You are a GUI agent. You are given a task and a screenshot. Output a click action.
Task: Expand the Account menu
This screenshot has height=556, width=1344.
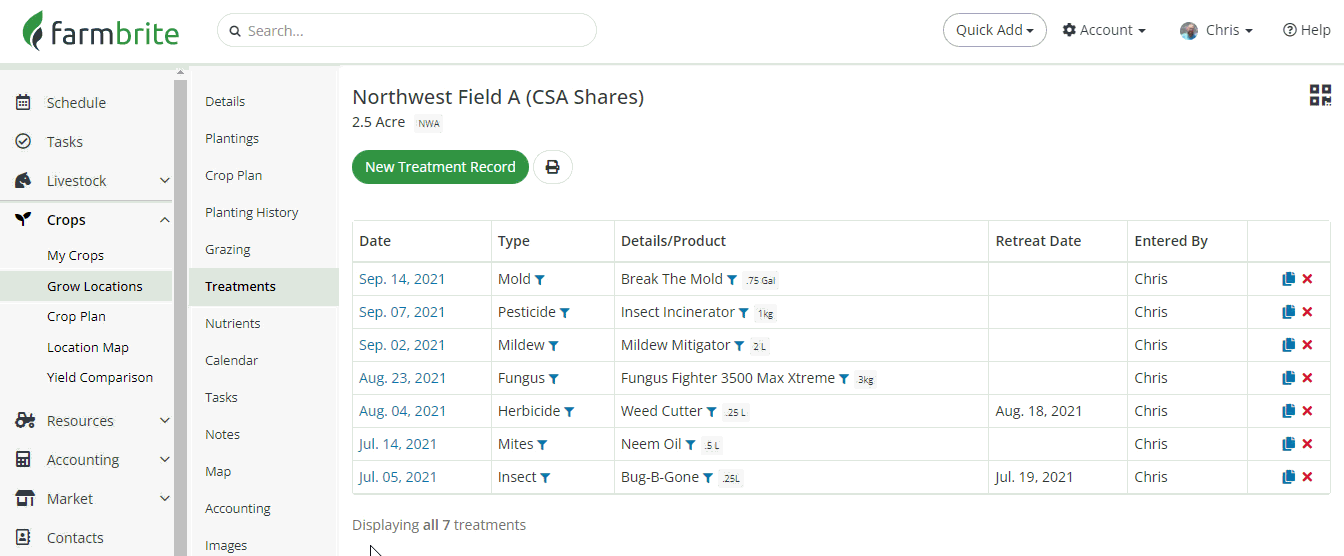pyautogui.click(x=1104, y=30)
